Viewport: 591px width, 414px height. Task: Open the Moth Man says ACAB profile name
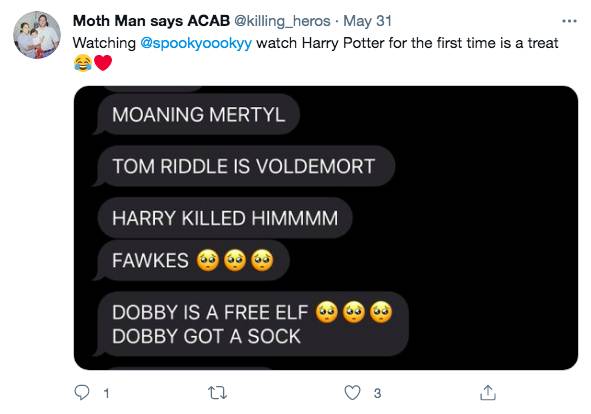[151, 21]
